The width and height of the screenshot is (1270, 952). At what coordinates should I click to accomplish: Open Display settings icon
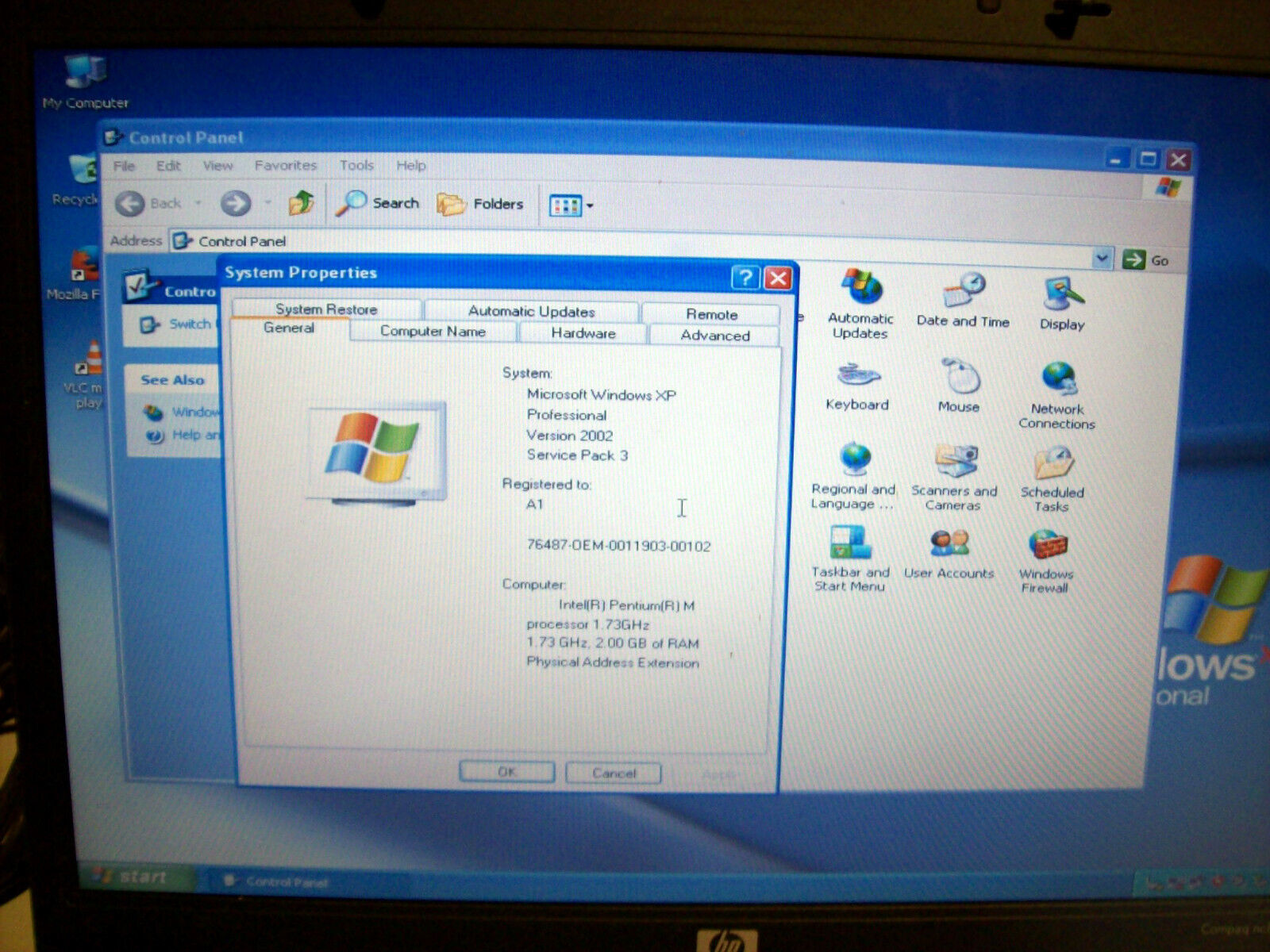coord(1062,304)
